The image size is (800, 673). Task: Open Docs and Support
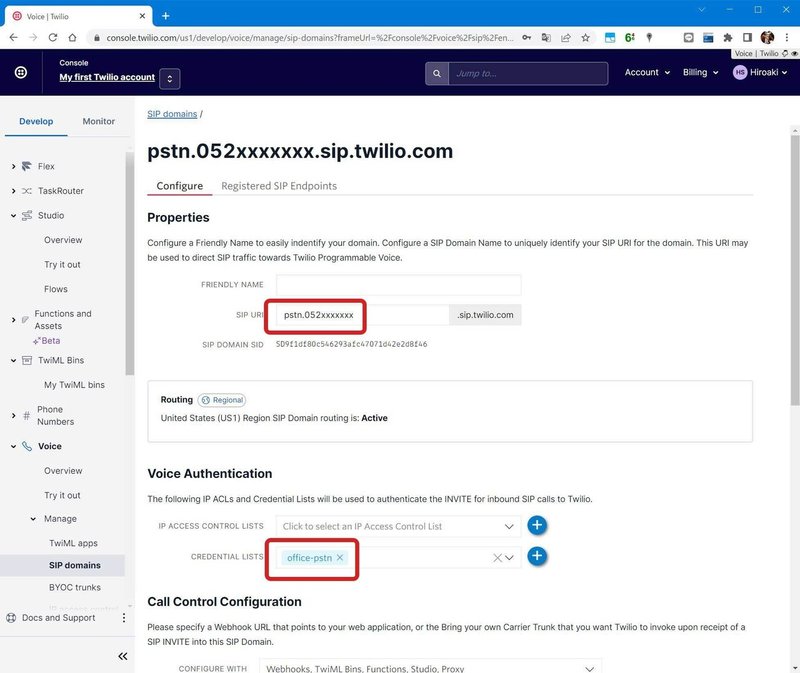[x=59, y=617]
